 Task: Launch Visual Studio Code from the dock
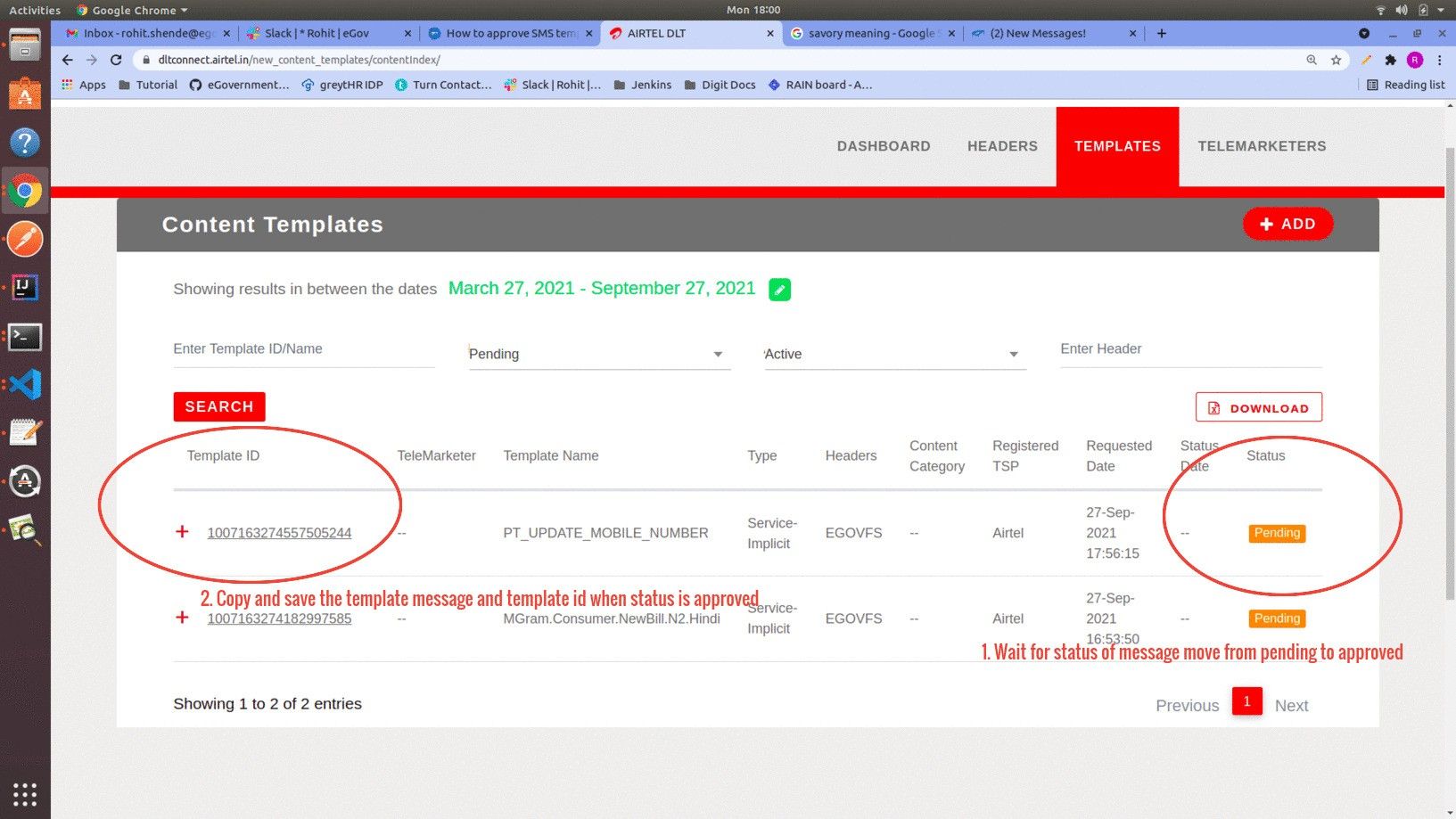point(25,385)
